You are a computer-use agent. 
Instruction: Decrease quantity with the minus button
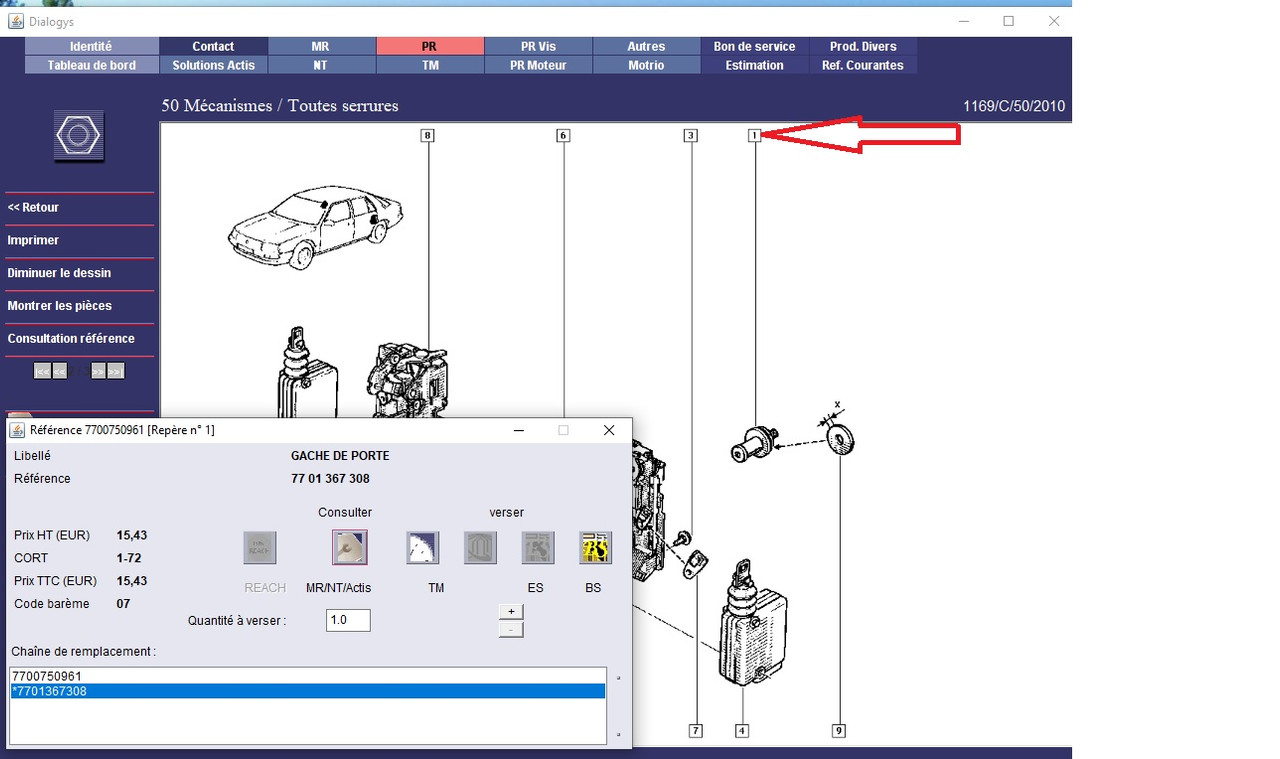click(x=511, y=630)
